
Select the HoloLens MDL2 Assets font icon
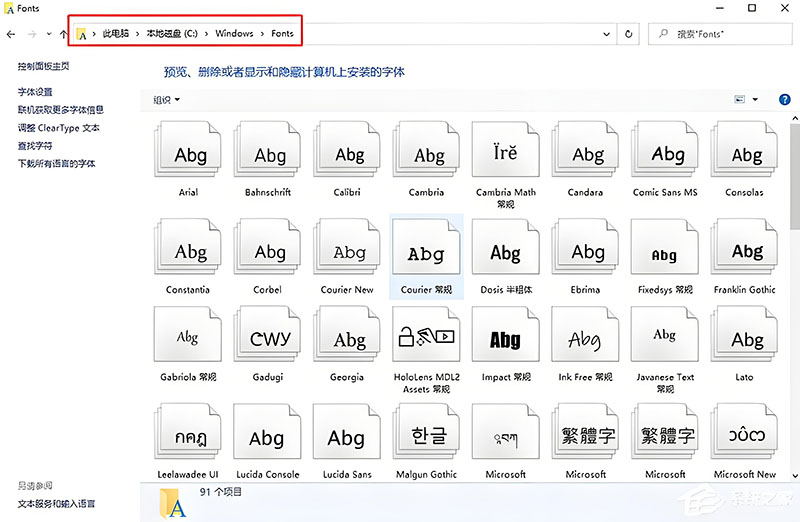[427, 334]
